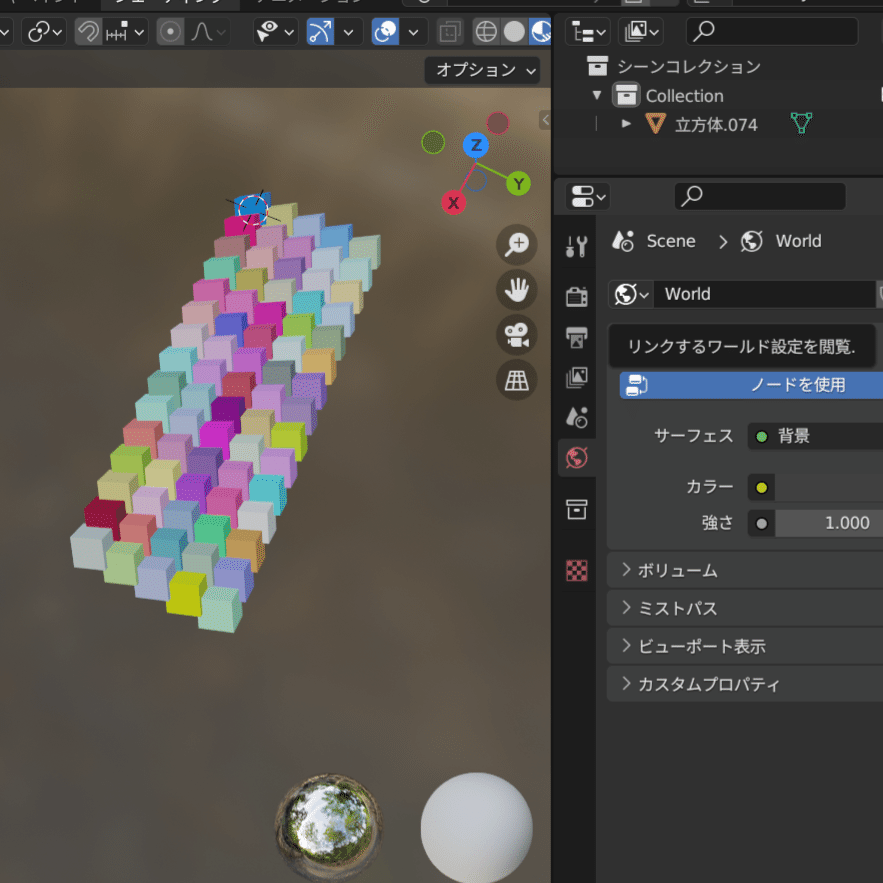Toggle snapping with the magnet icon
This screenshot has height=883, width=883.
coord(87,31)
